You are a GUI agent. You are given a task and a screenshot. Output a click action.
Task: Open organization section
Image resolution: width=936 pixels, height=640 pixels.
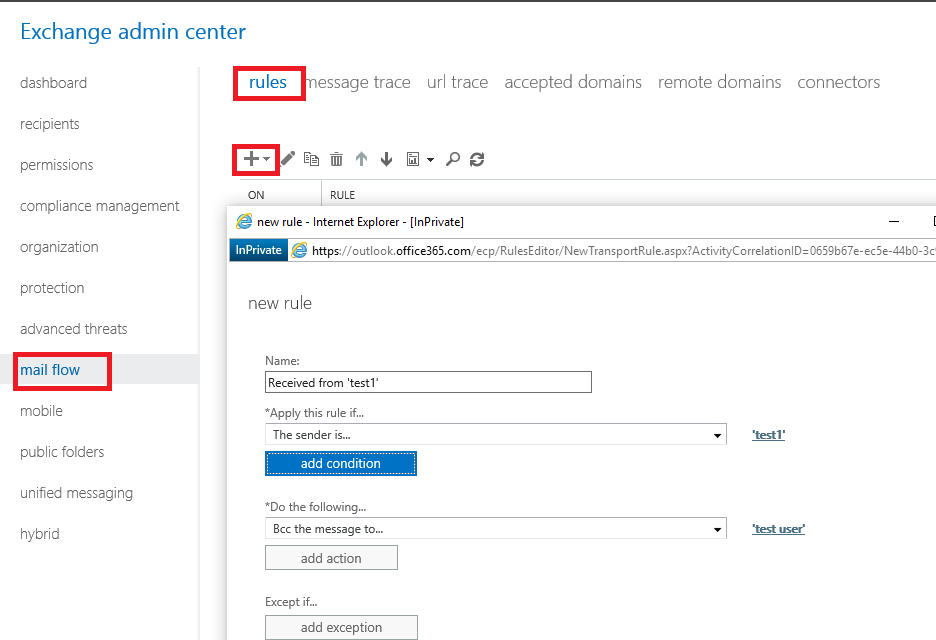pyautogui.click(x=59, y=247)
